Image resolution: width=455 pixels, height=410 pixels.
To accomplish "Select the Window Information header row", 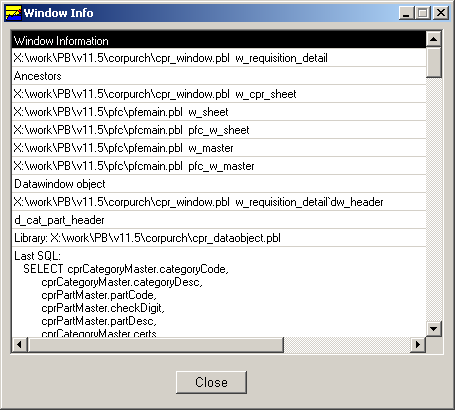I will (219, 40).
